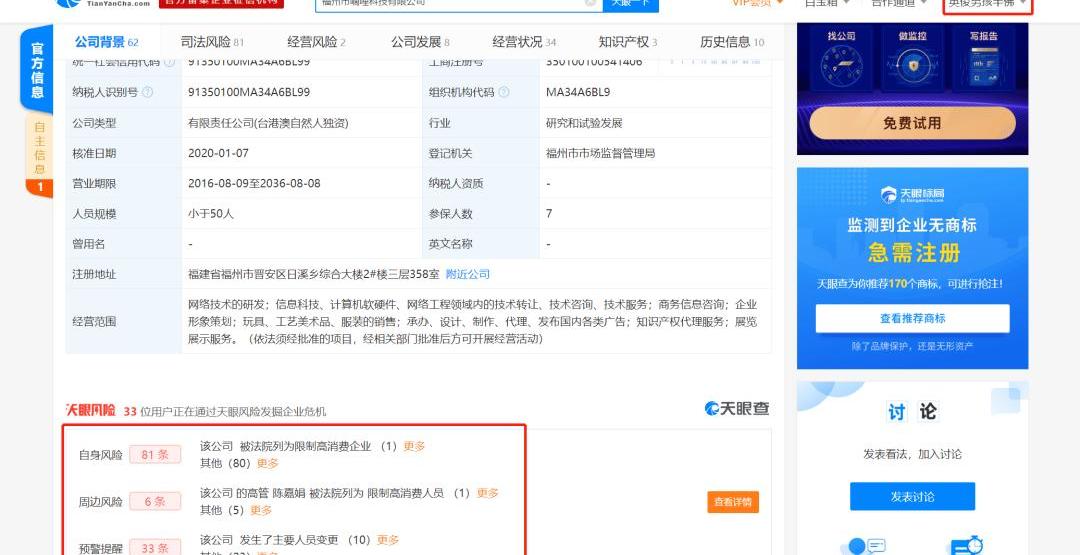Switch to the 司法风险 tab
The height and width of the screenshot is (555, 1080).
pos(212,42)
